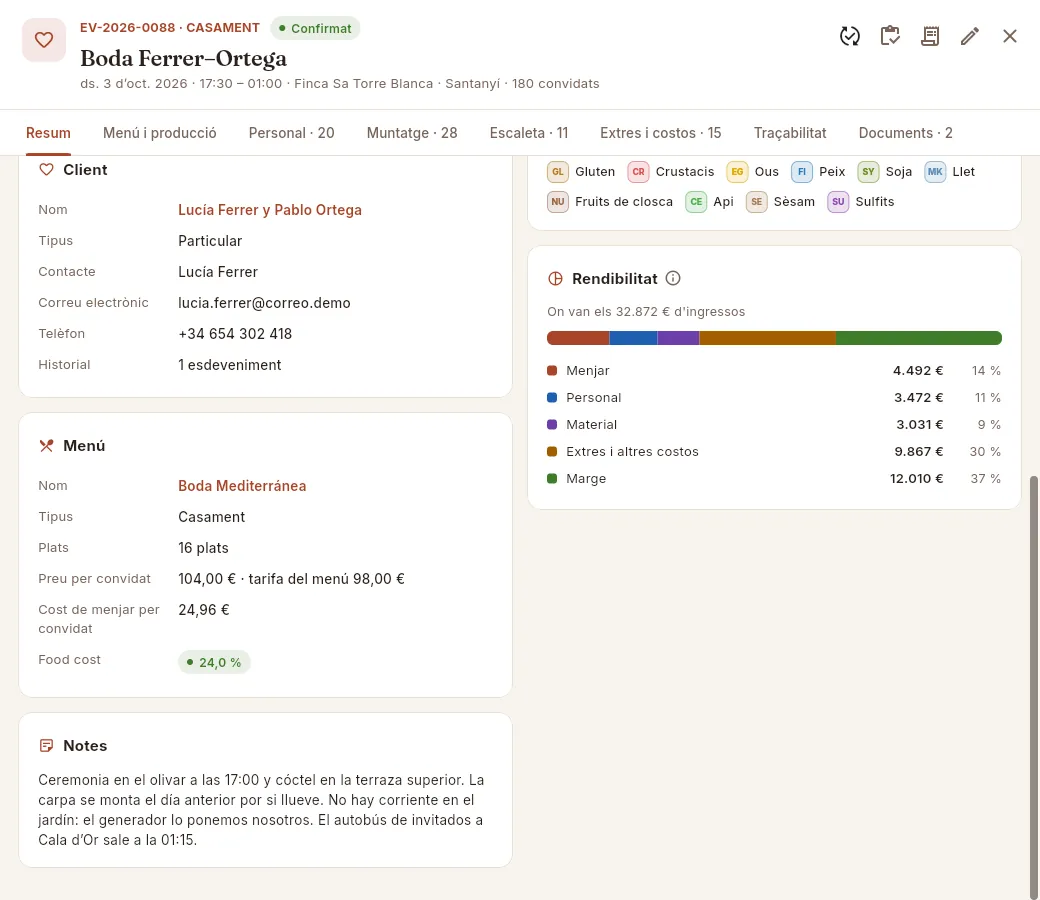Click the Confirmat status badge

point(315,29)
